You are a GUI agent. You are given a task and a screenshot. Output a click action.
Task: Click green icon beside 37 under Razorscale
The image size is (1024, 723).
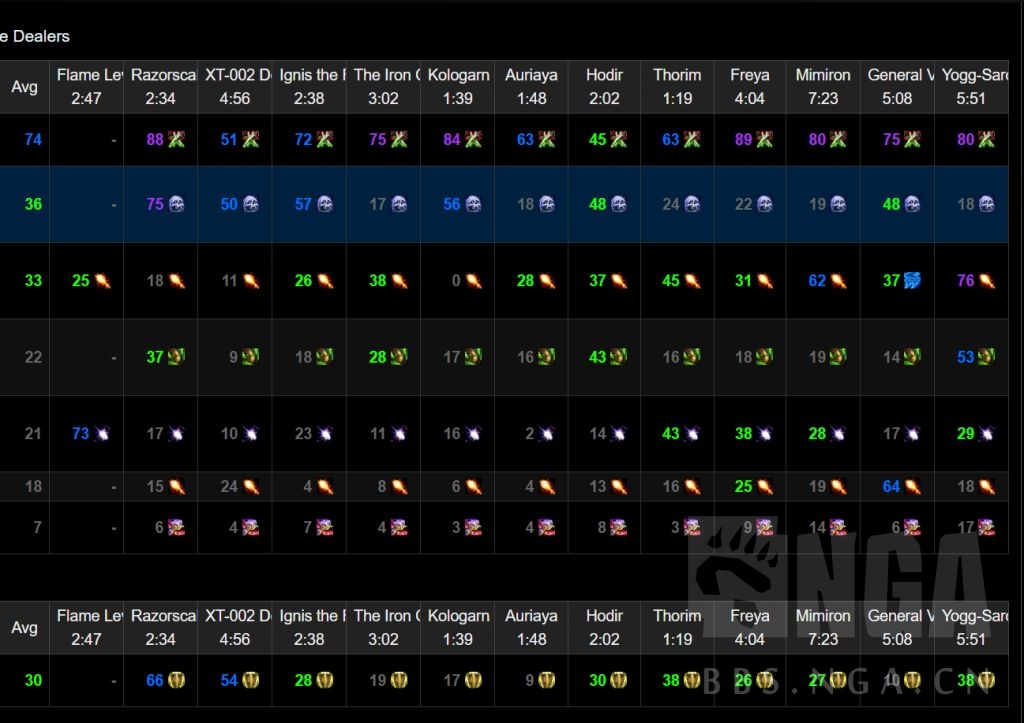click(x=176, y=357)
